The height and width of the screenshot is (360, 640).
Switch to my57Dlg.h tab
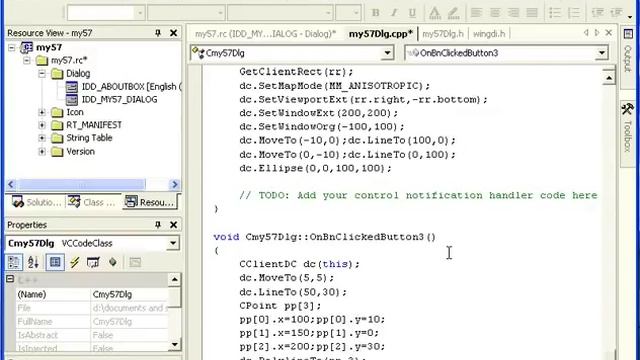click(x=443, y=34)
